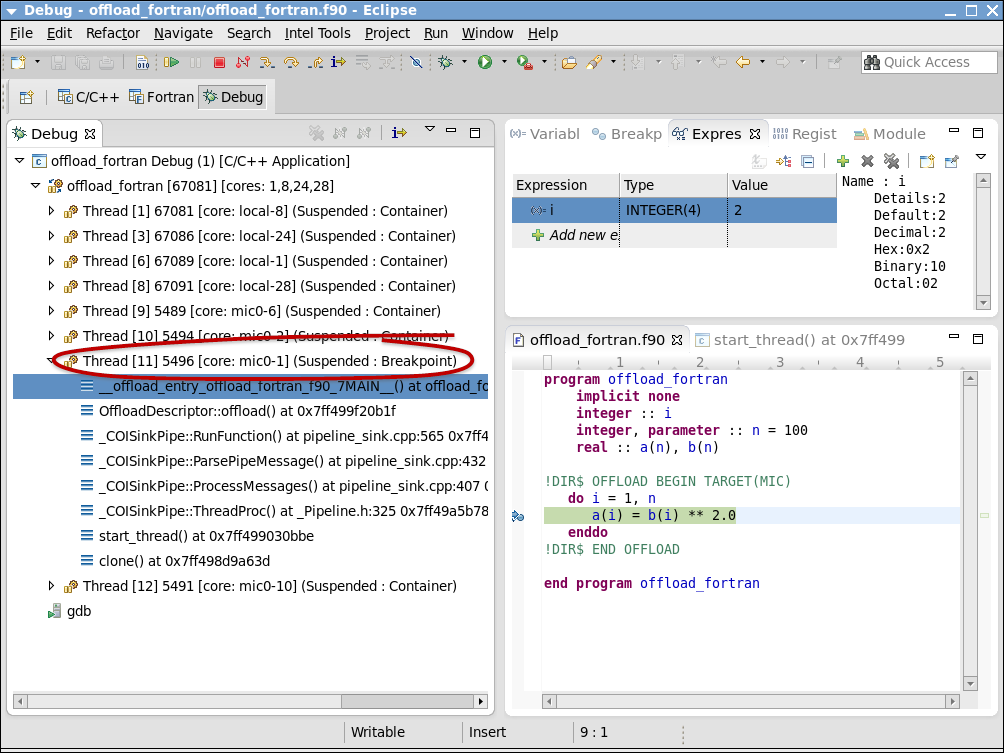1004x753 pixels.
Task: Click the Open Perspective icon
Action: [x=26, y=97]
